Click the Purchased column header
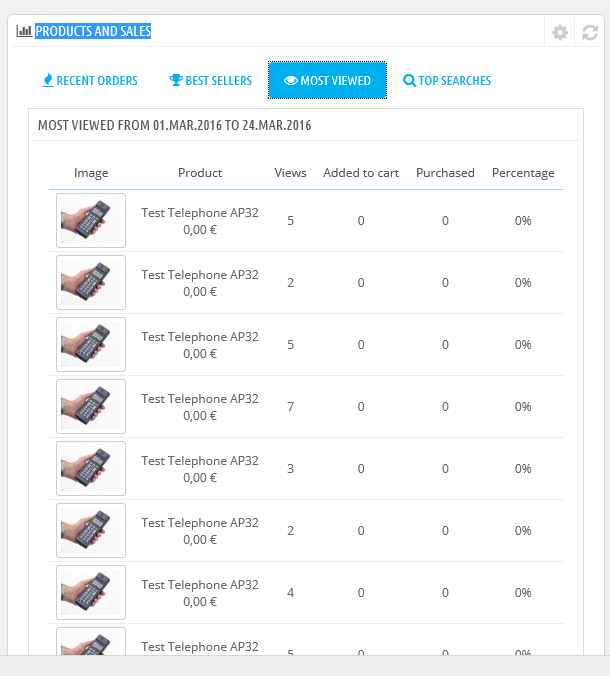The width and height of the screenshot is (610, 676). [445, 173]
